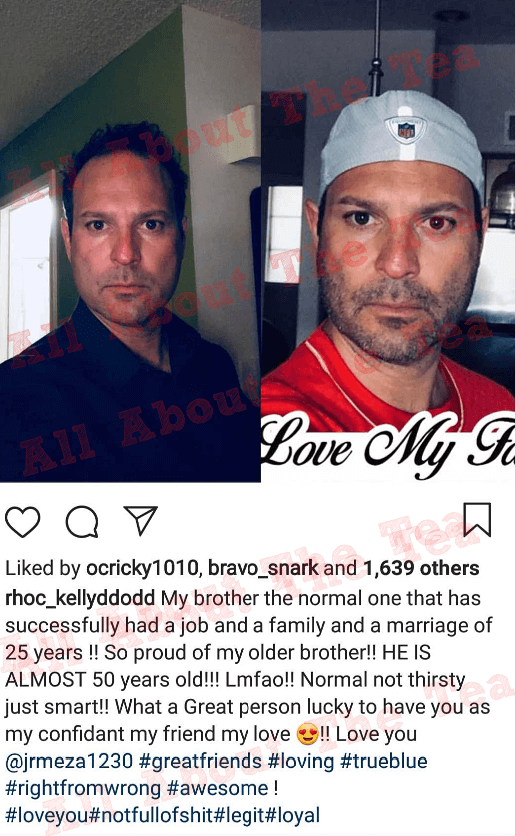Open hashtag #loving
This screenshot has height=836, width=516.
click(301, 761)
